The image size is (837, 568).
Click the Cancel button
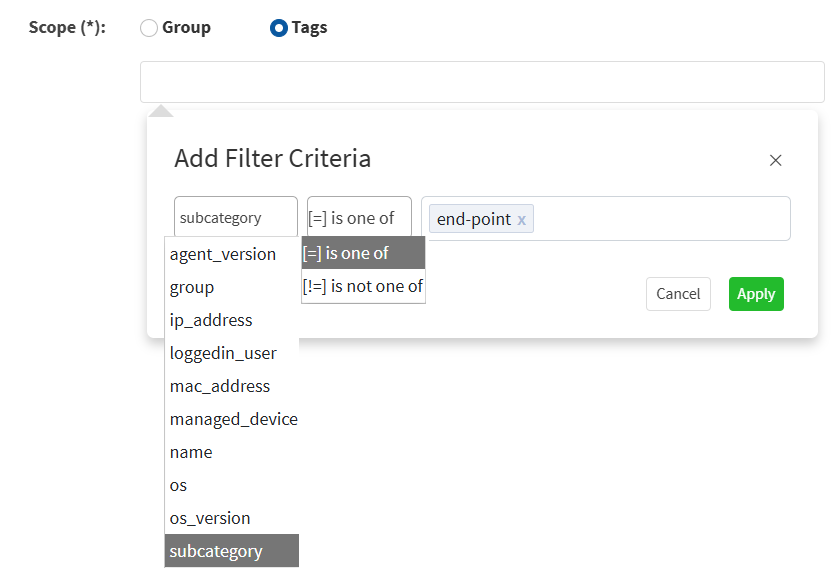(678, 294)
